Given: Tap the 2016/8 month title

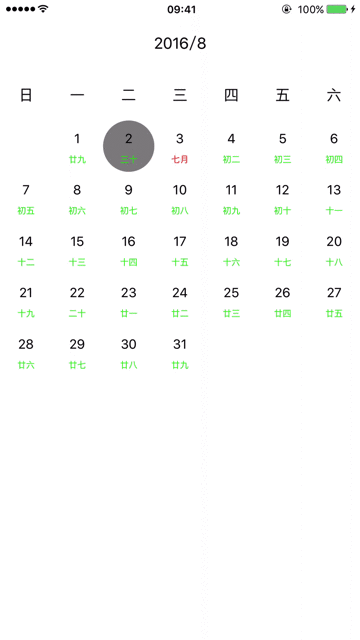Looking at the screenshot, I should (x=180, y=44).
